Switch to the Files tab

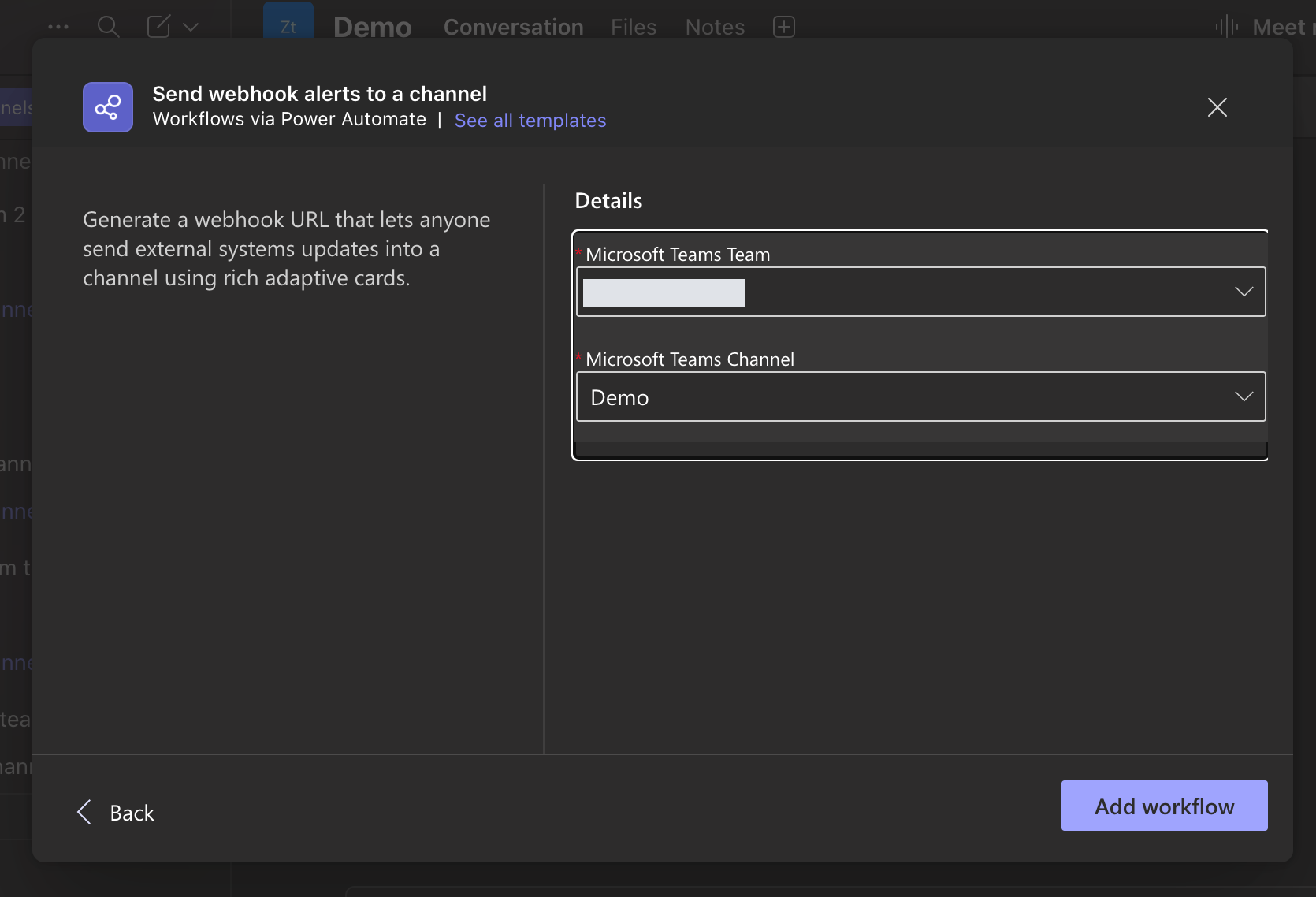(634, 27)
